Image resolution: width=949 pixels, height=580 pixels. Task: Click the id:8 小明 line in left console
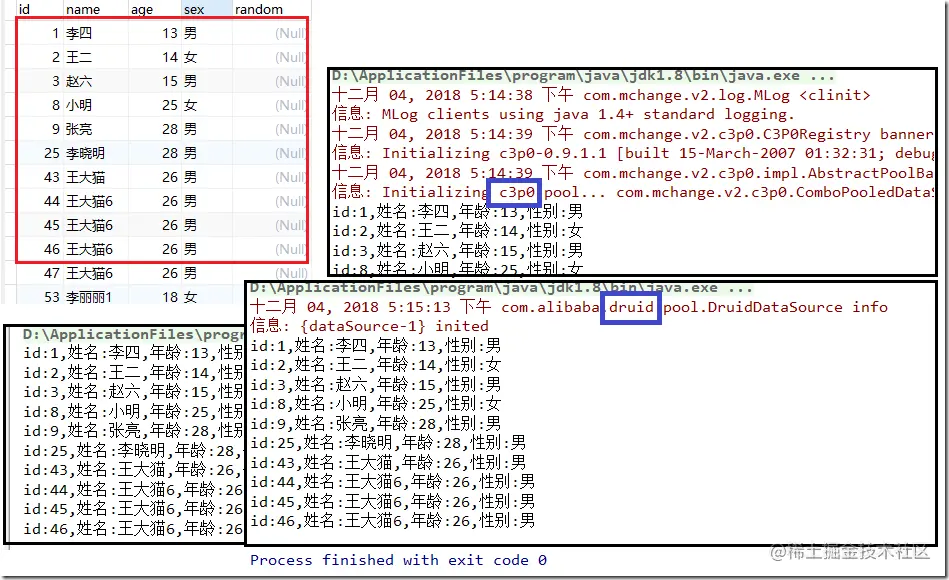pos(133,412)
